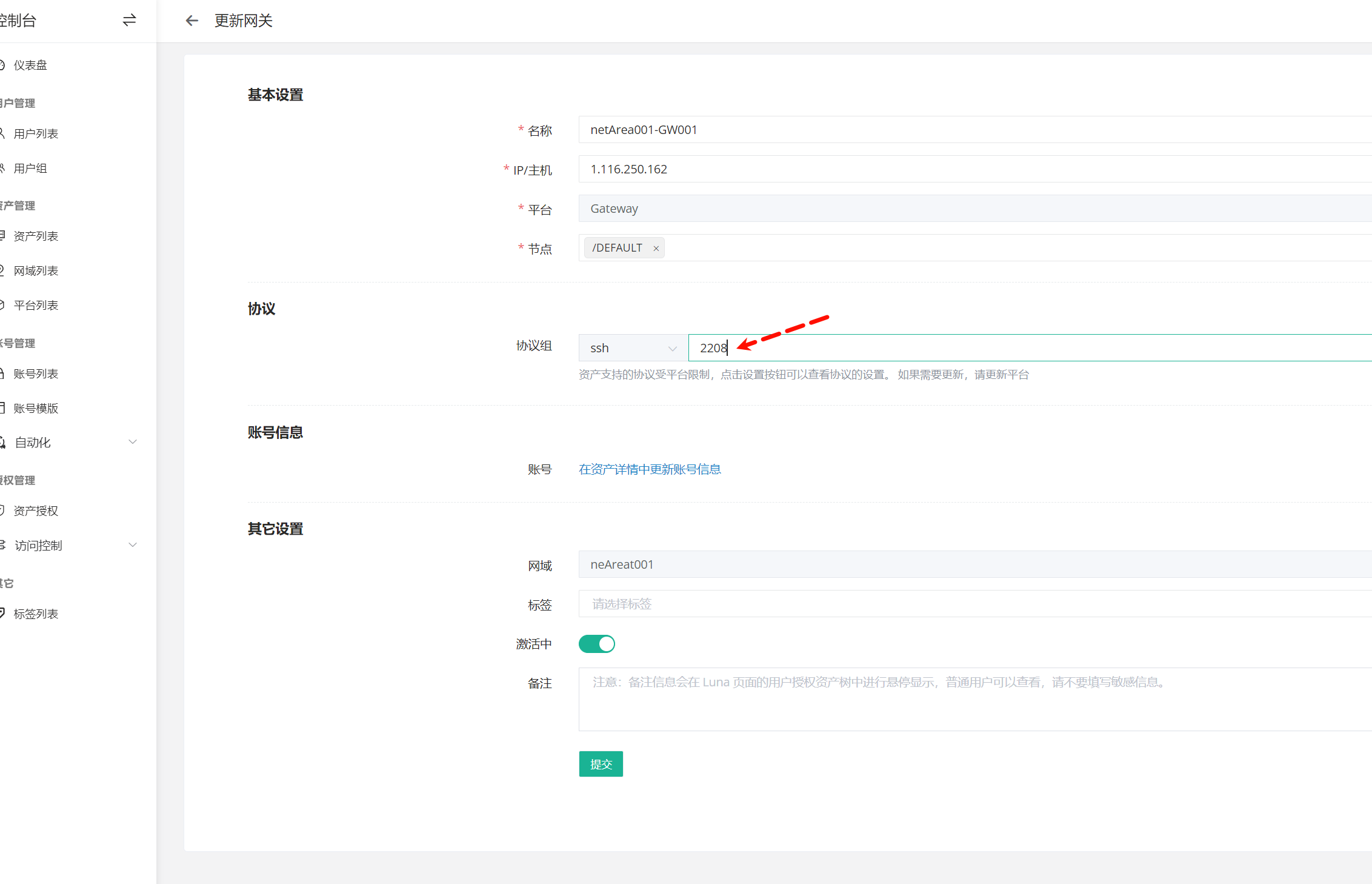The height and width of the screenshot is (884, 1372).
Task: Go to 用户列表 menu item
Action: [x=36, y=133]
